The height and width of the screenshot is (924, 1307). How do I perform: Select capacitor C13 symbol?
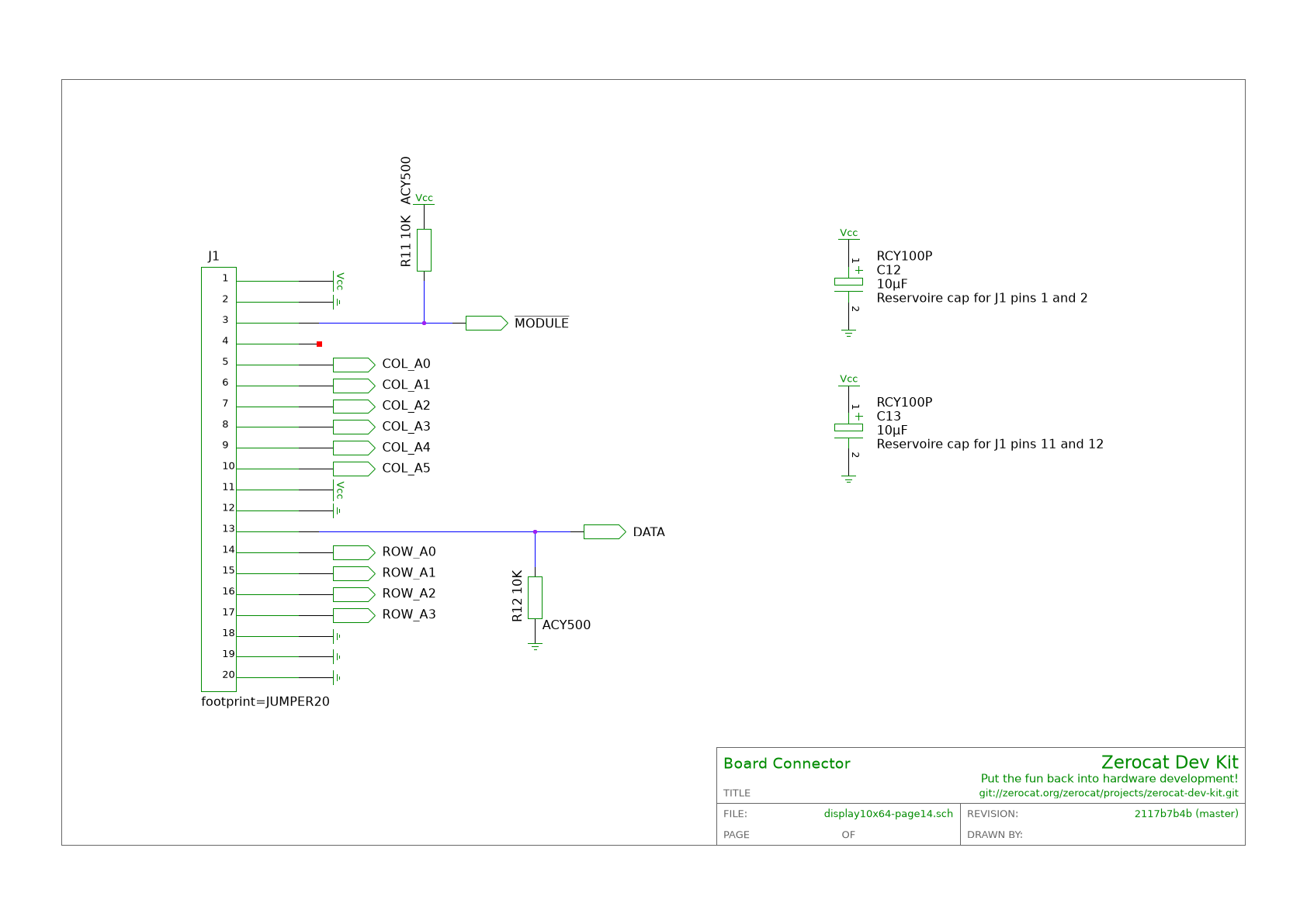[848, 430]
